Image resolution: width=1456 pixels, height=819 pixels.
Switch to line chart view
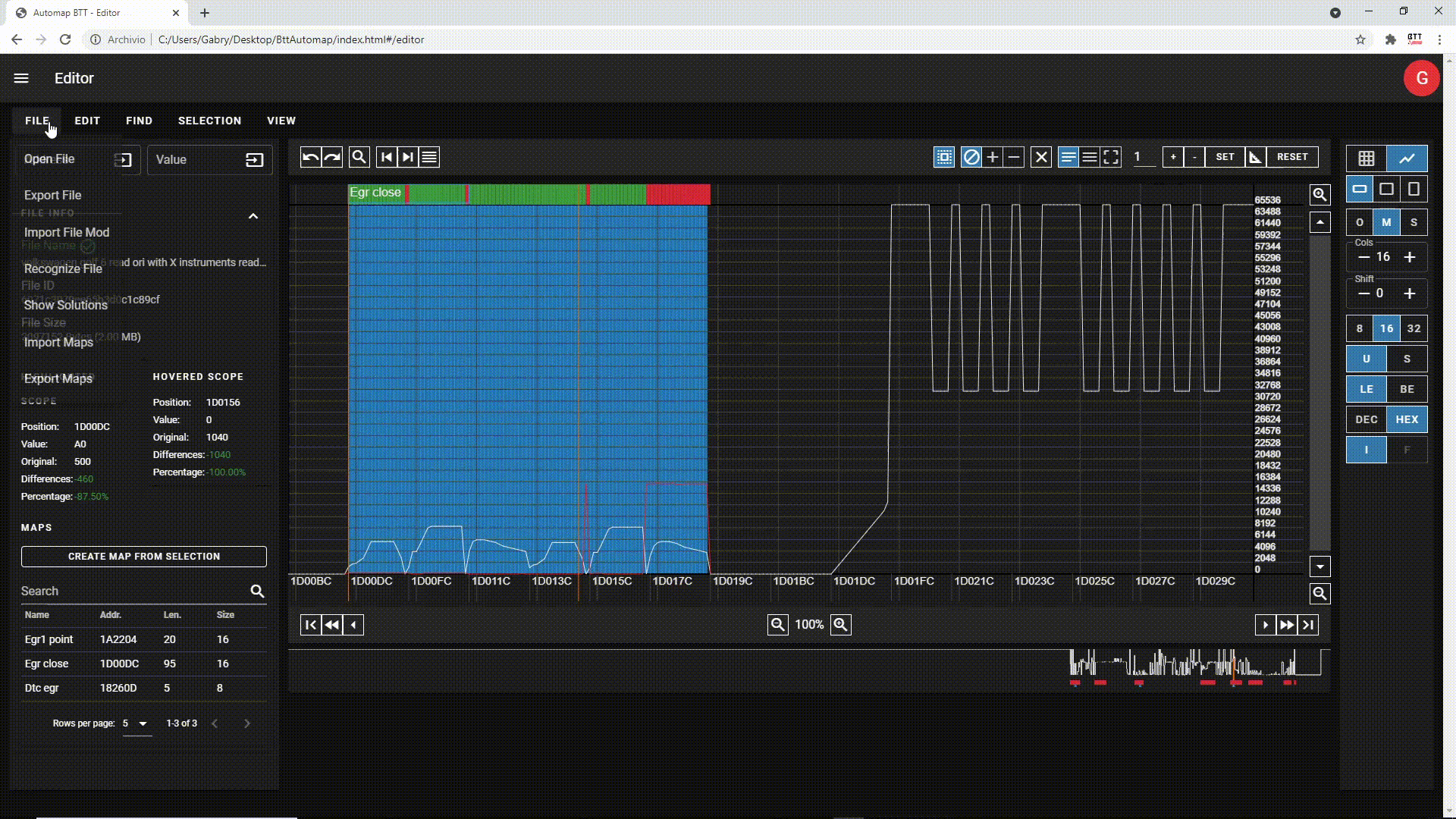[1407, 158]
